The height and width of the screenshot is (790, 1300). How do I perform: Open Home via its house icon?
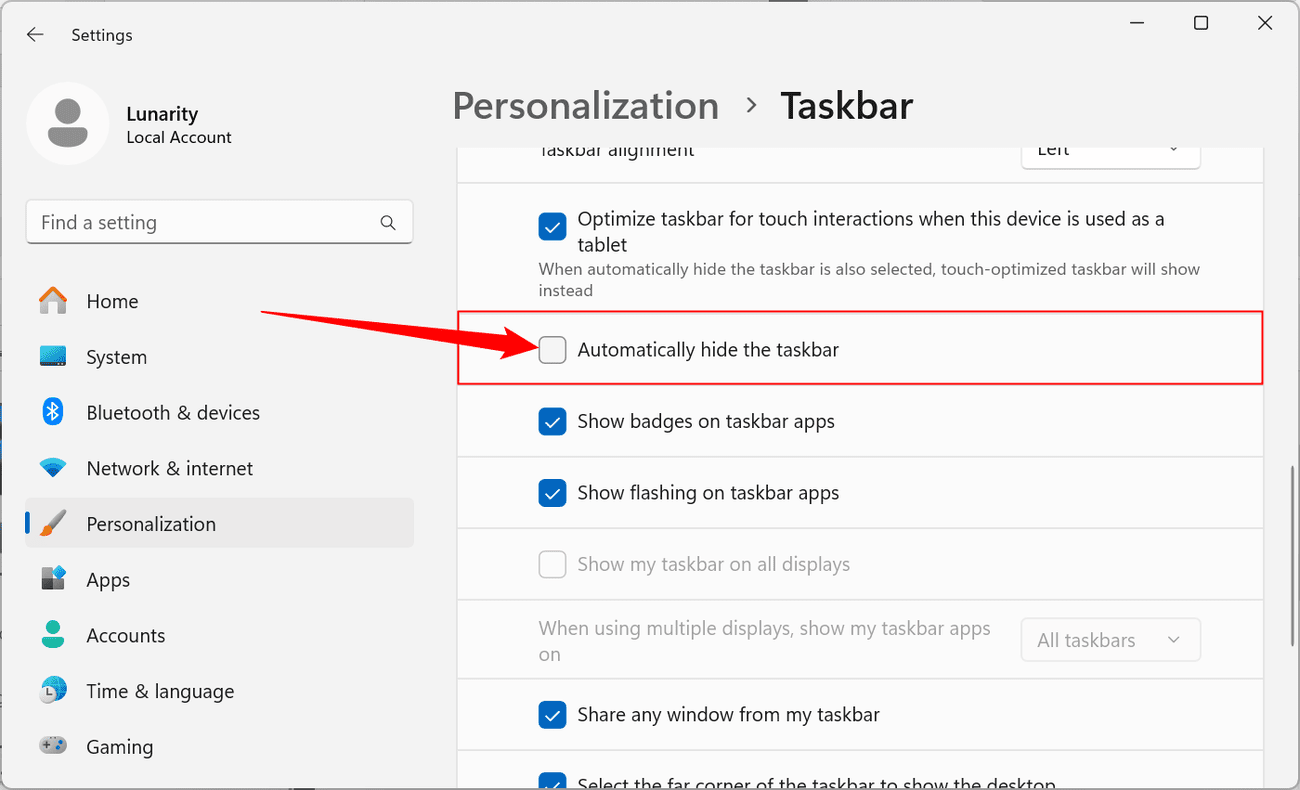click(53, 301)
